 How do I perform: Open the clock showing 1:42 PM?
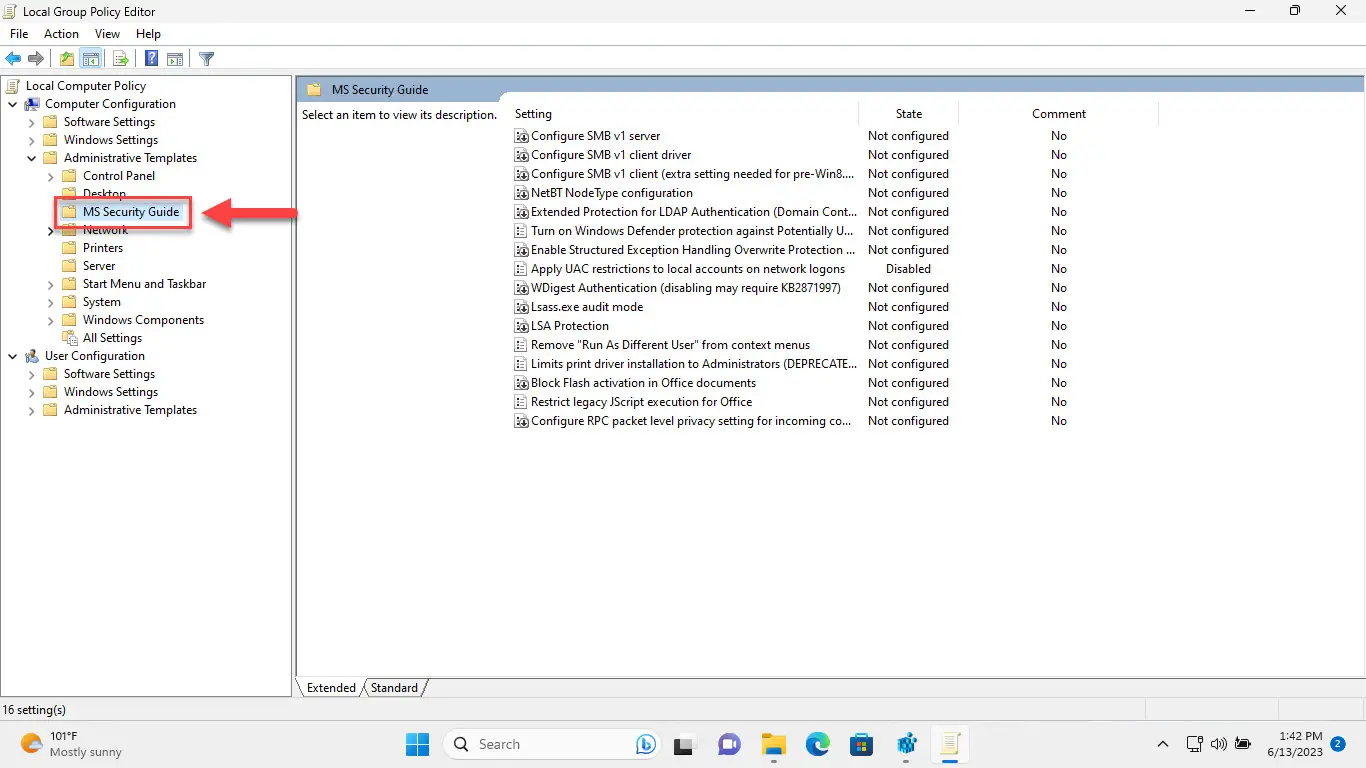pyautogui.click(x=1294, y=744)
